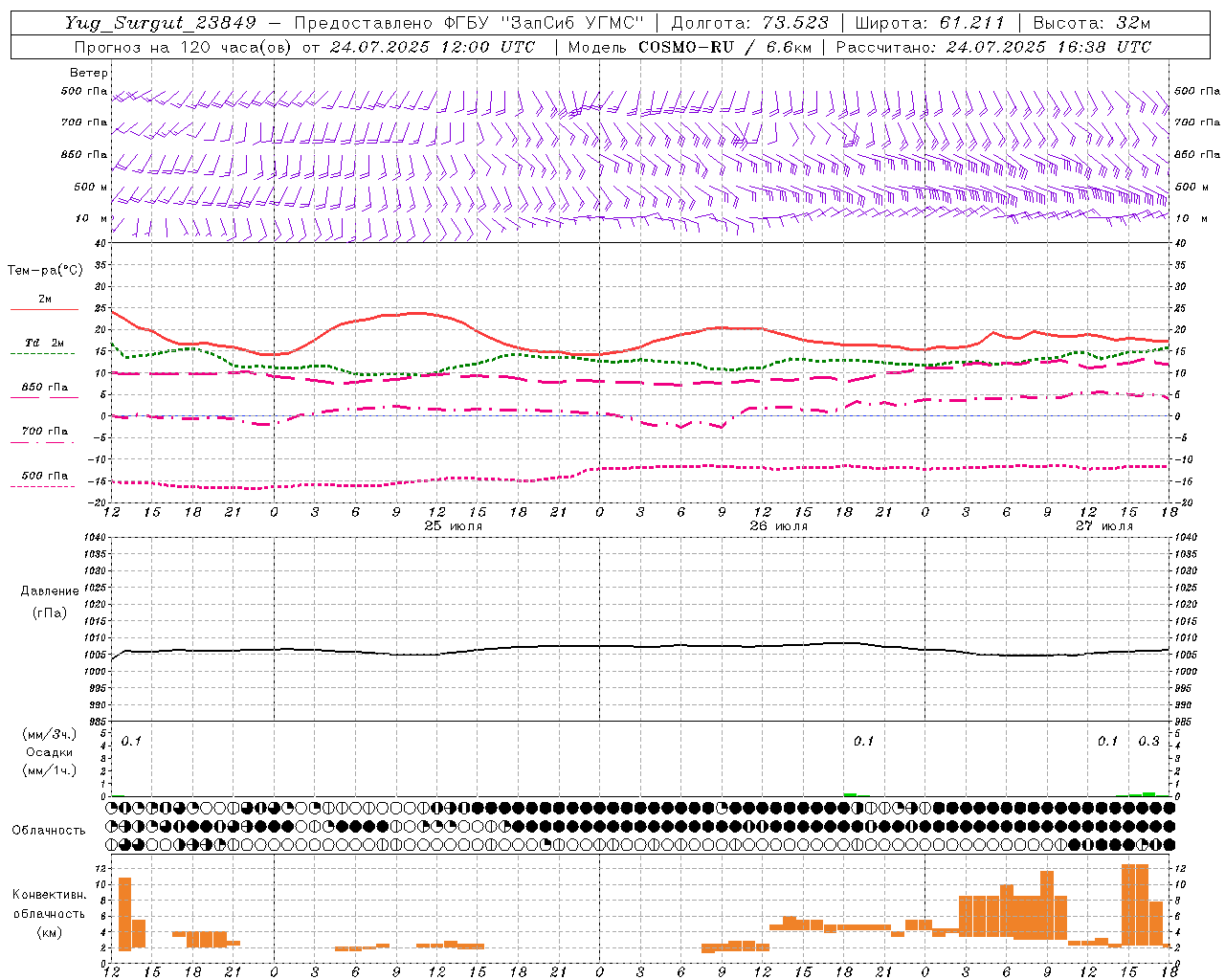This screenshot has width=1225, height=980.
Task: Click the tallest orange convective bar at forecast start
Action: pyautogui.click(x=124, y=913)
